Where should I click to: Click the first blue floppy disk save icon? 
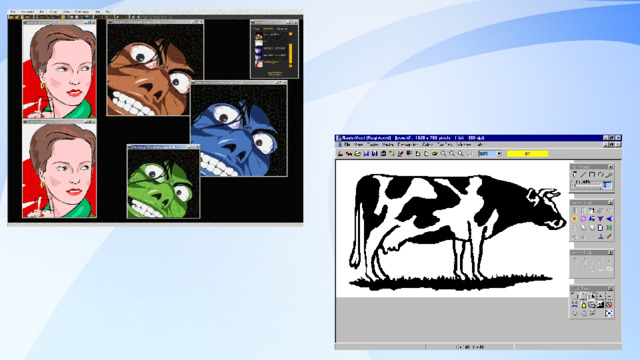pyautogui.click(x=366, y=154)
